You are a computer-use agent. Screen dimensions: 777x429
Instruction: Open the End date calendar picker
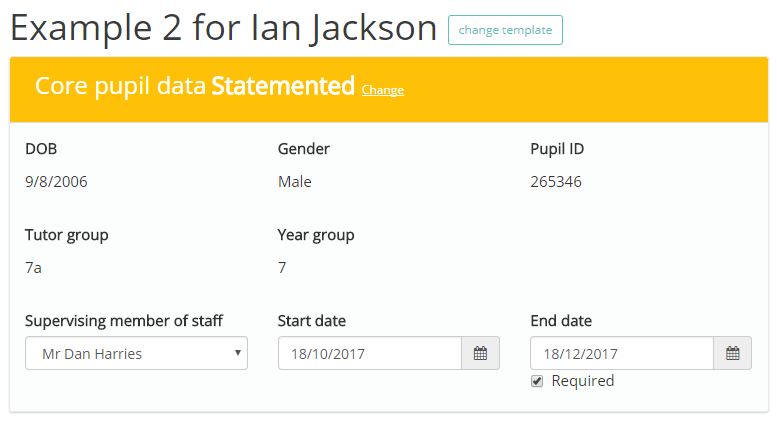point(732,353)
